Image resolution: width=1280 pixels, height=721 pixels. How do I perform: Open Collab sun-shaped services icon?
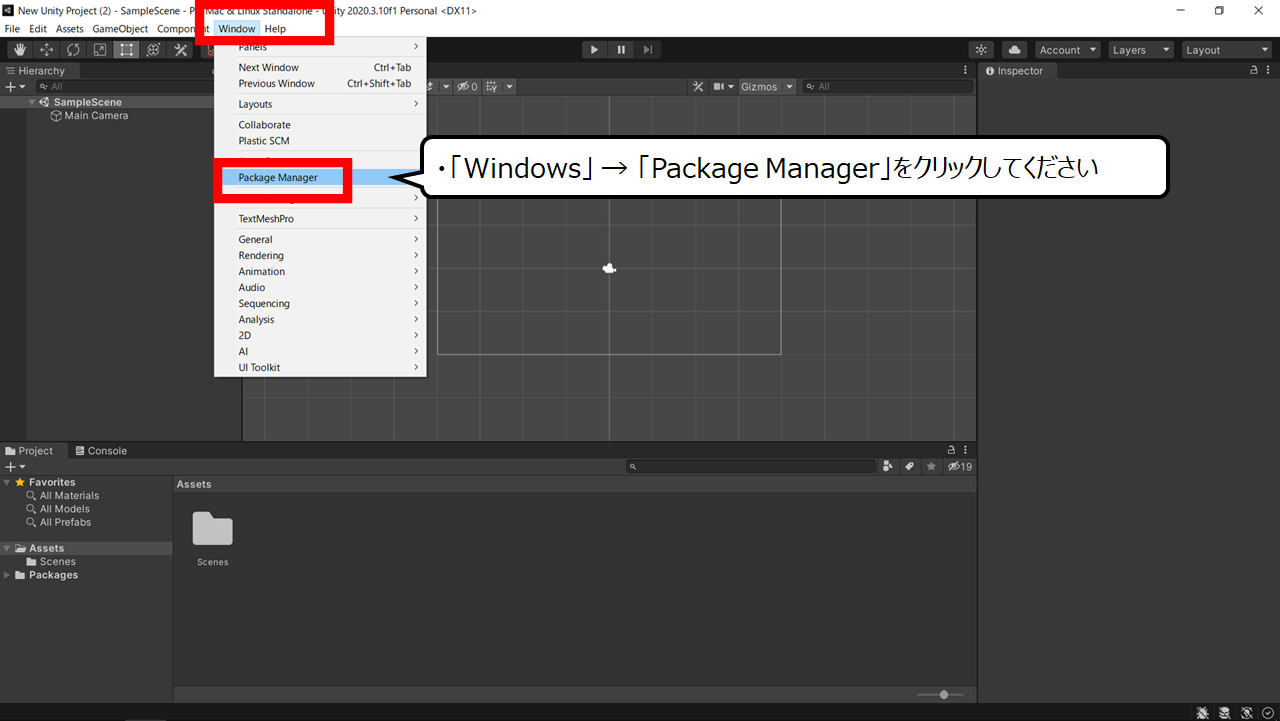(982, 50)
